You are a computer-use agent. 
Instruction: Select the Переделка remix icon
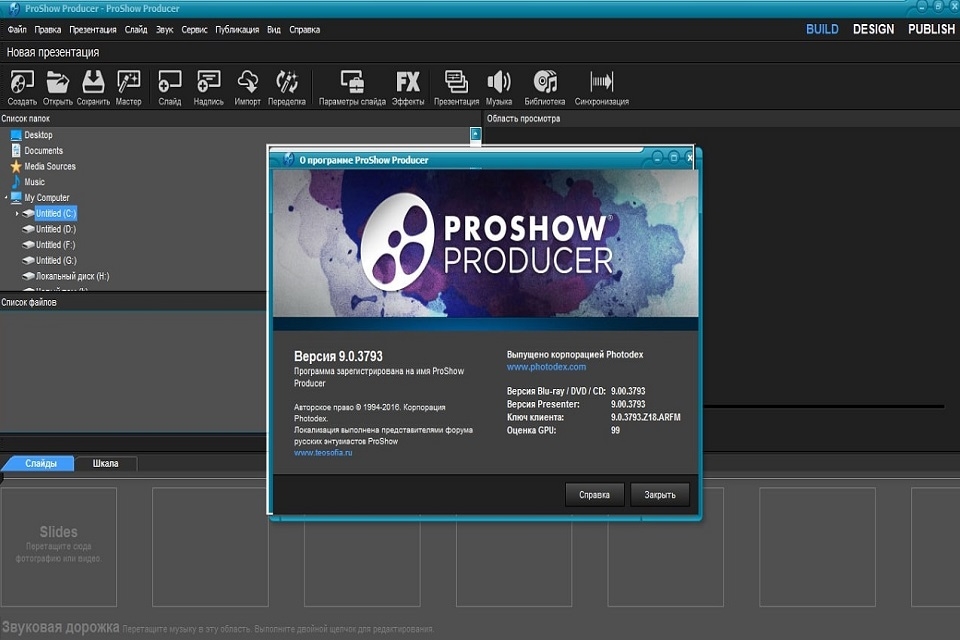288,80
